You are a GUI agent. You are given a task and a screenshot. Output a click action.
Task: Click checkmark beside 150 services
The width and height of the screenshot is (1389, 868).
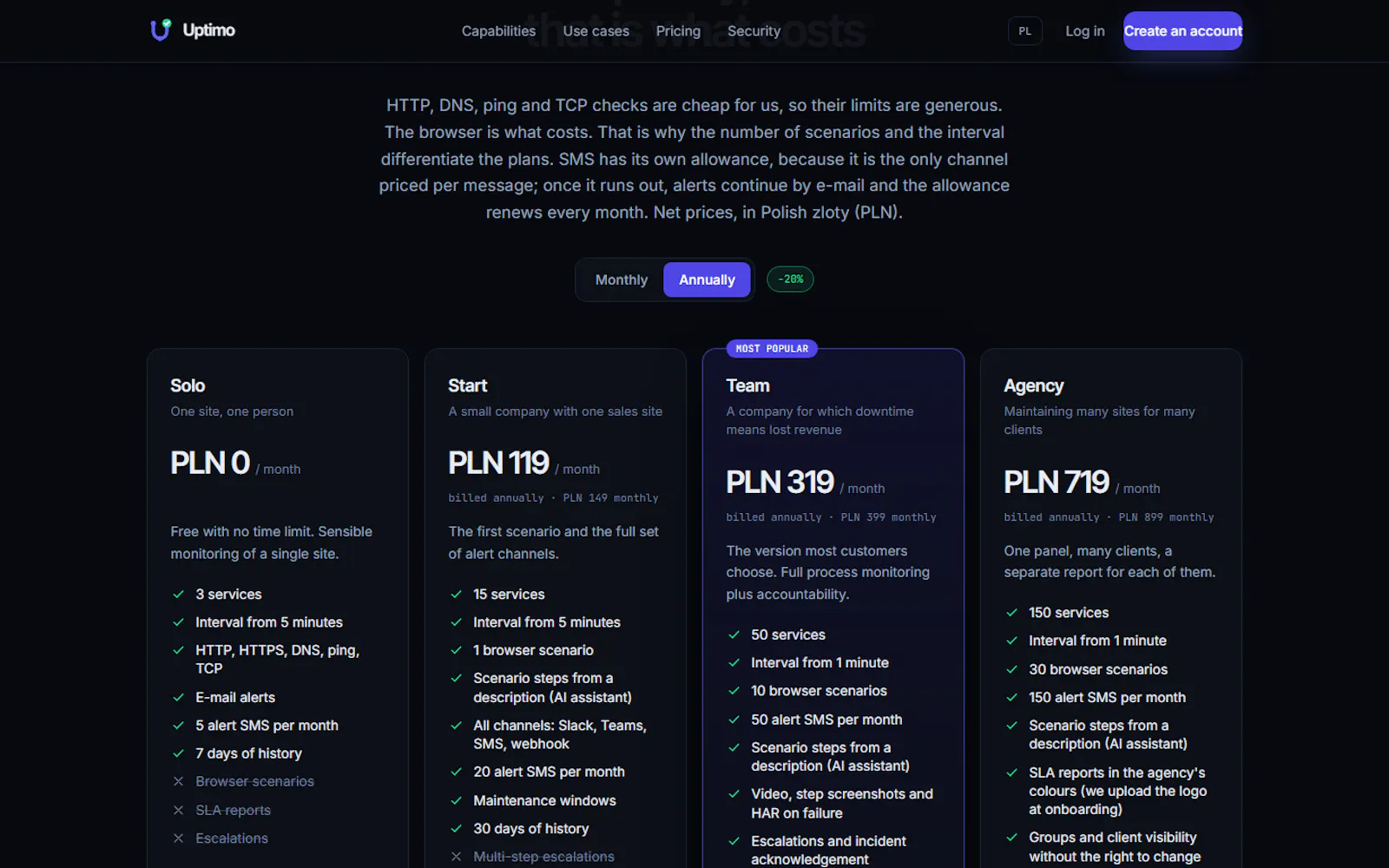1011,613
